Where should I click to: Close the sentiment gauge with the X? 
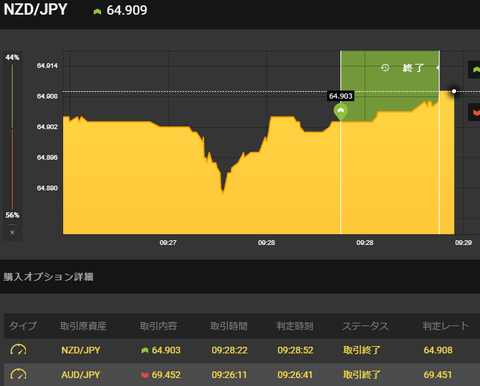pos(12,232)
